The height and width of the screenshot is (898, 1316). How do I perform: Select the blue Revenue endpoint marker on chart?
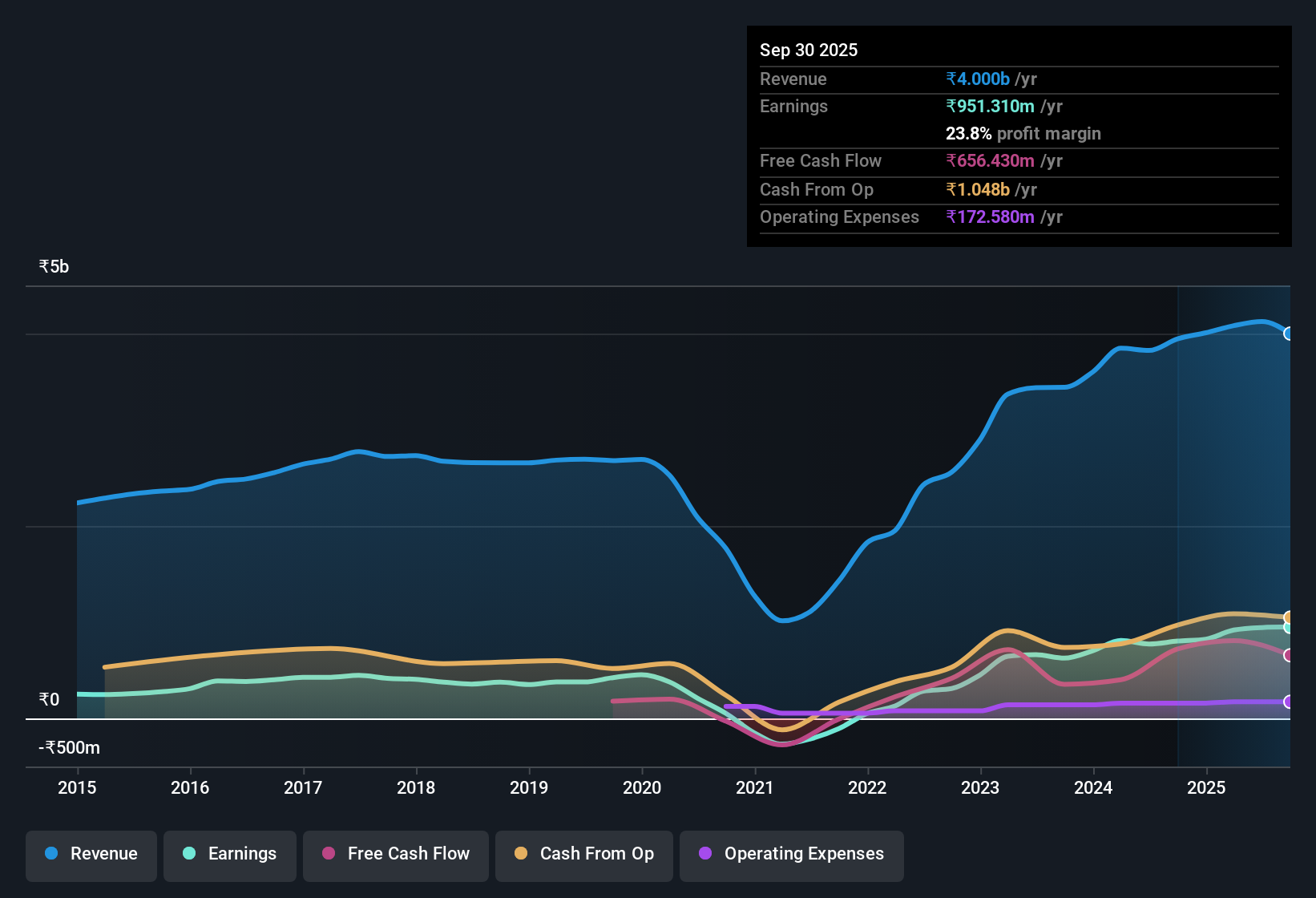click(x=1289, y=334)
